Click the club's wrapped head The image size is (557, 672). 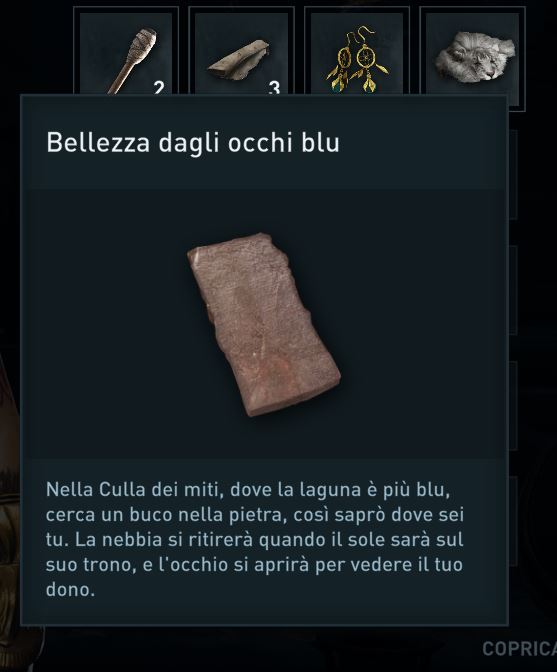pos(145,45)
